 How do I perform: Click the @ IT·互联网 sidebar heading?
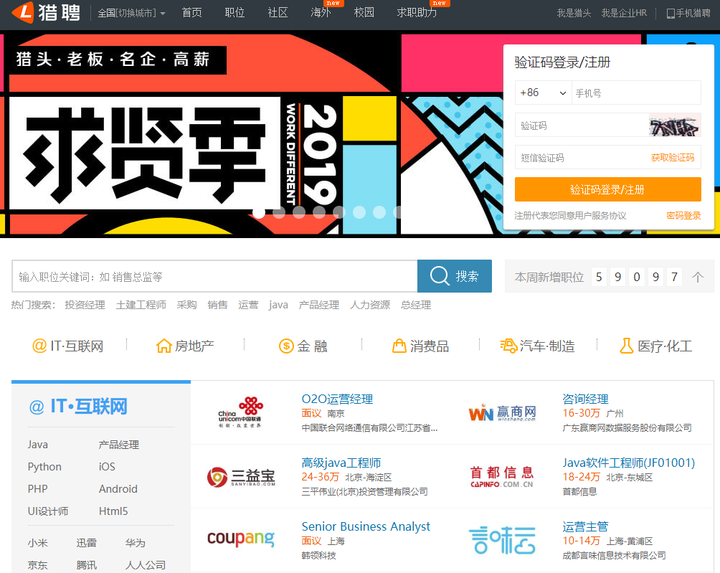click(x=78, y=406)
